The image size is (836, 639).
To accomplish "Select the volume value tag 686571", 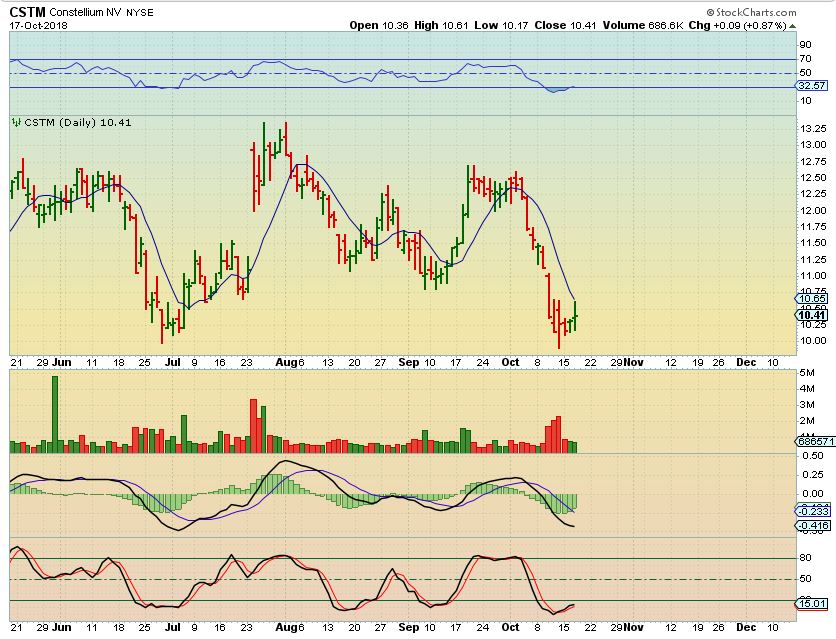I will point(811,441).
